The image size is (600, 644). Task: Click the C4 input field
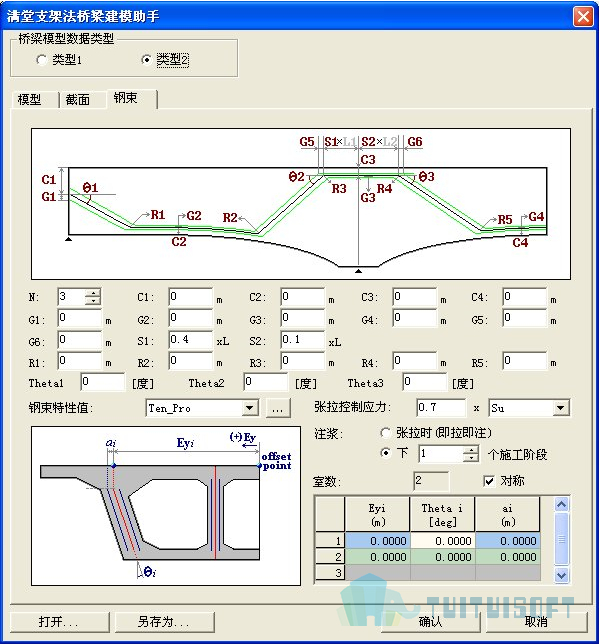tap(525, 297)
